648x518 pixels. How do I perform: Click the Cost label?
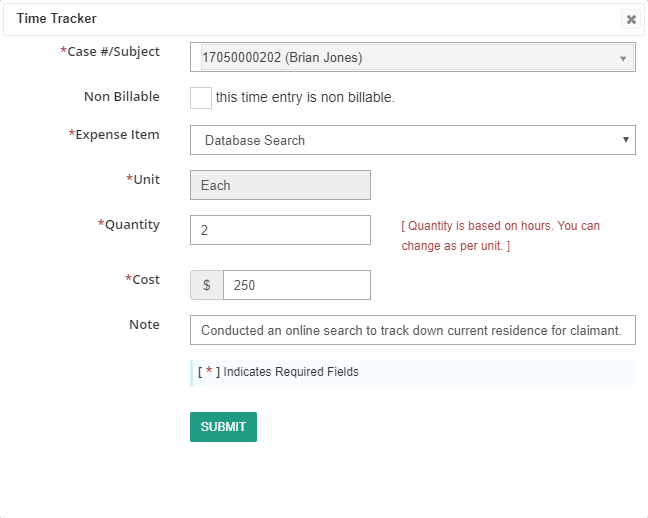142,279
